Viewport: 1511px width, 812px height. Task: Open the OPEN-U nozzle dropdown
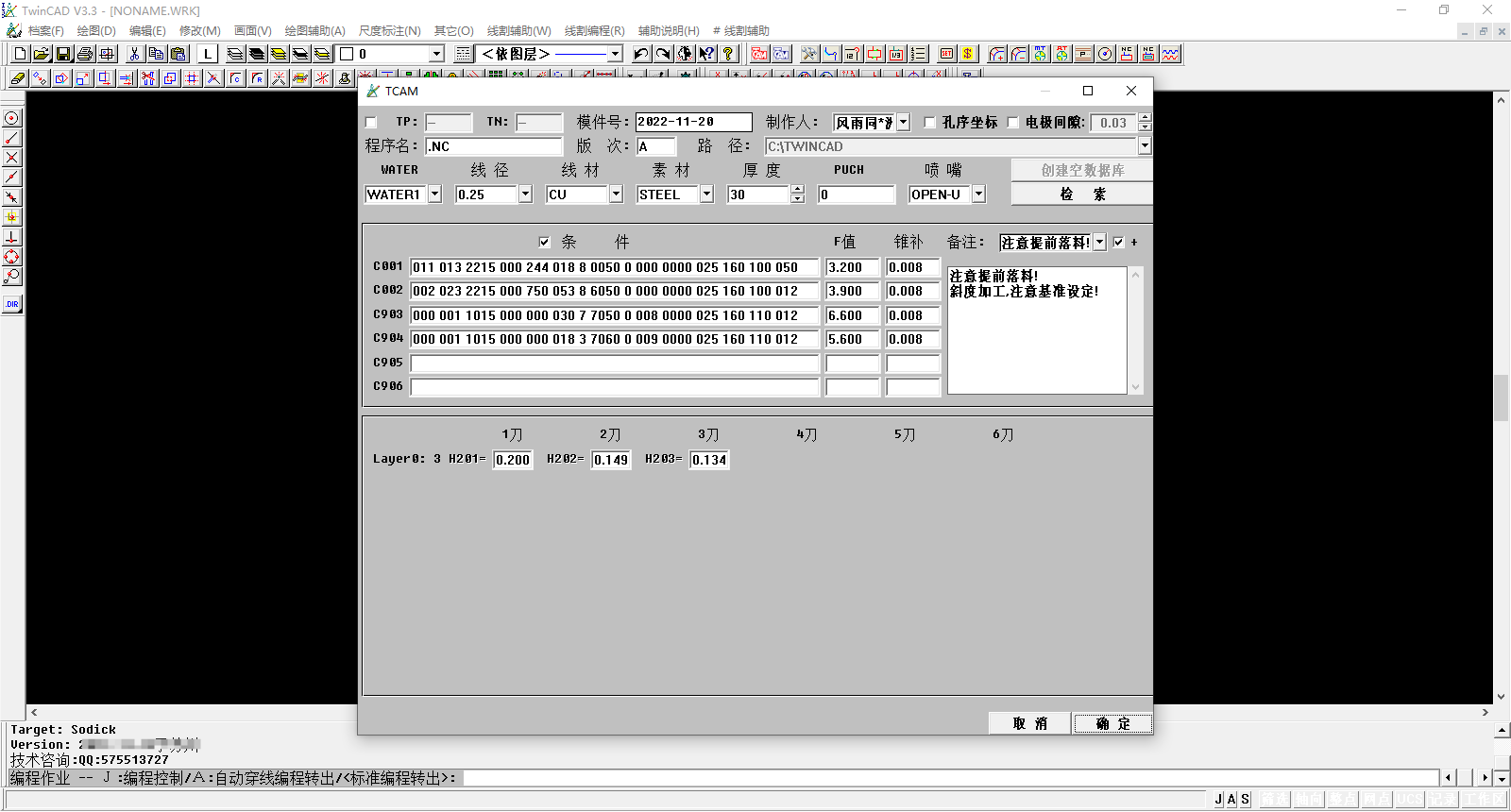click(978, 195)
